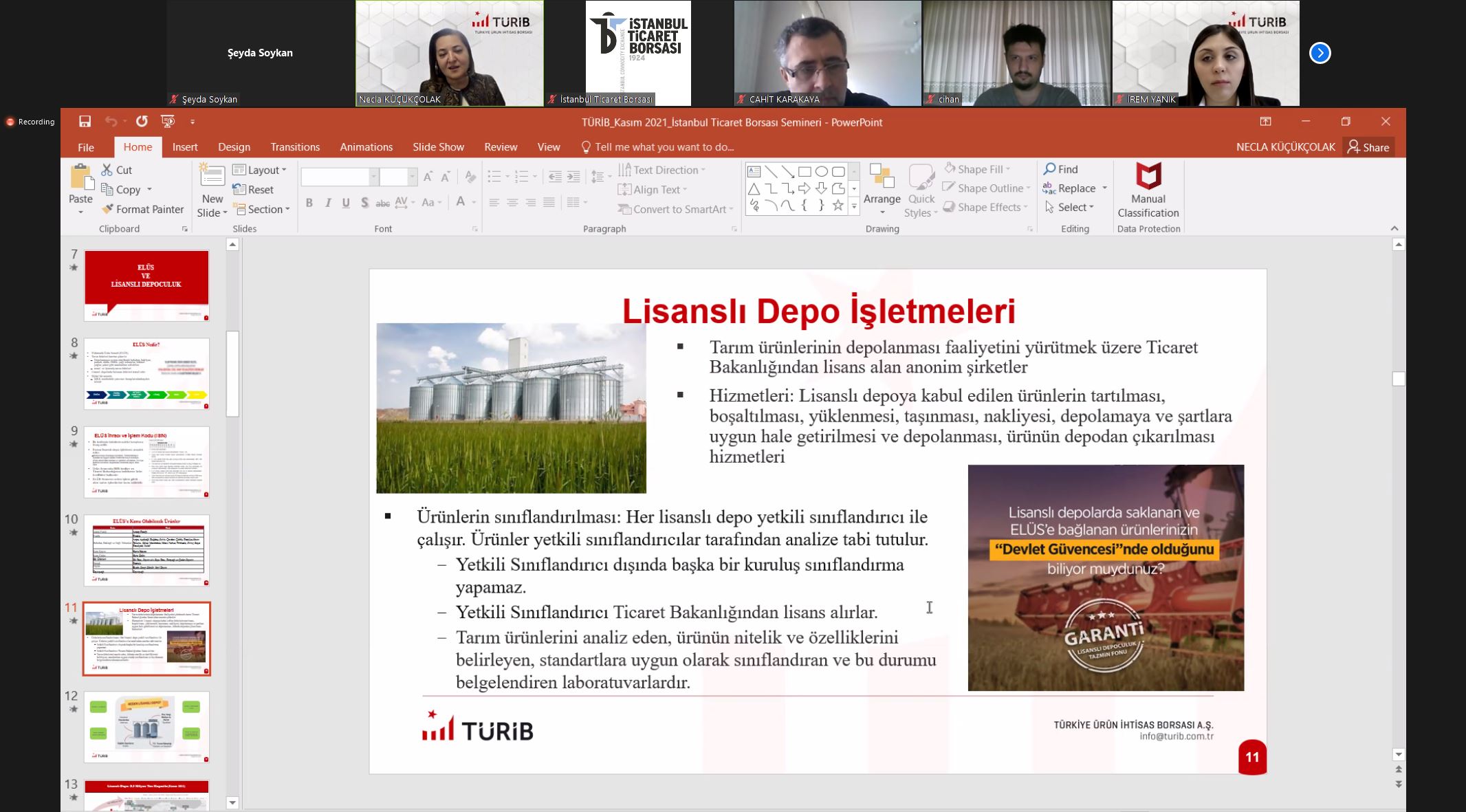Open Select dropdown in Editing
This screenshot has width=1466, height=812.
[1069, 207]
